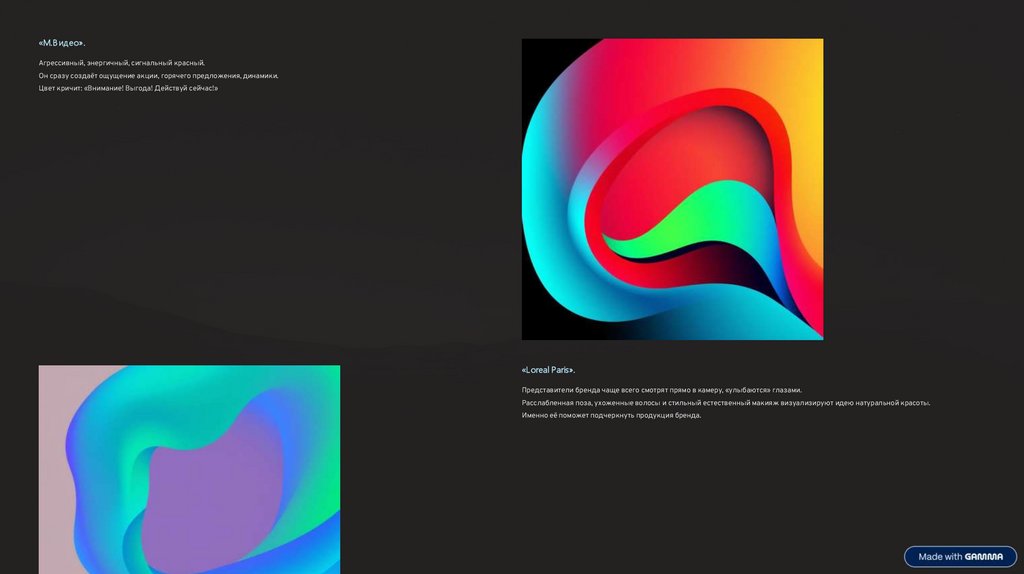Click the line starting «Он сразу создаёт ощущение»
The width and height of the screenshot is (1024, 574).
pyautogui.click(x=159, y=76)
